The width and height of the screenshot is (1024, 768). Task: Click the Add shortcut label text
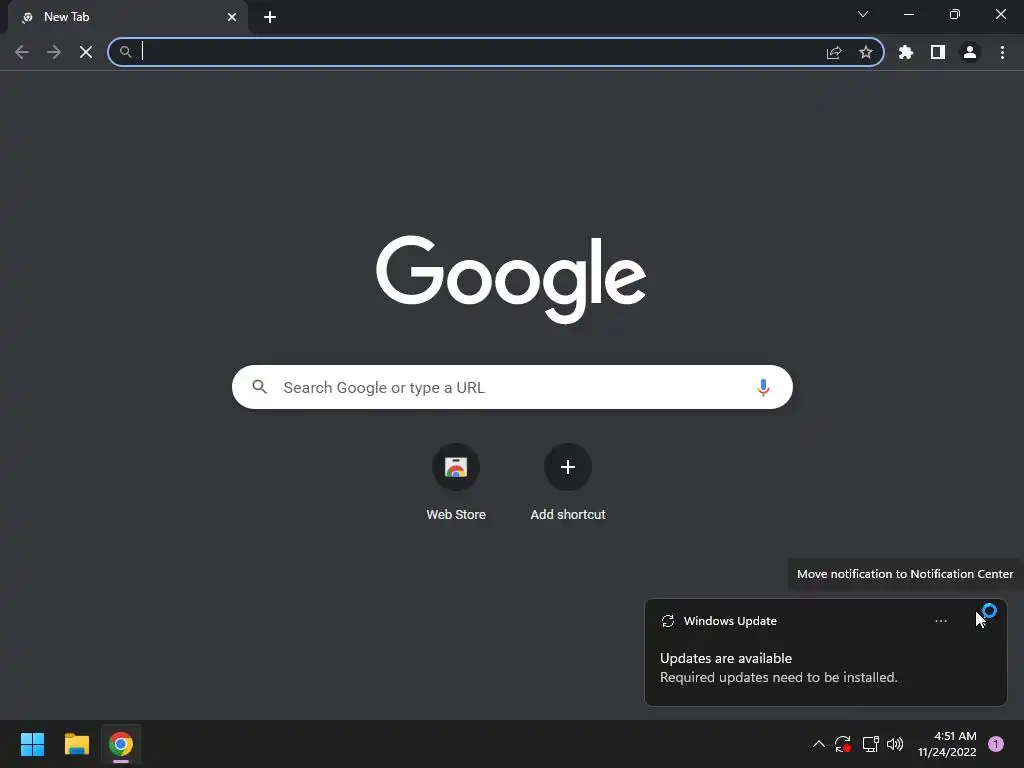pos(568,515)
